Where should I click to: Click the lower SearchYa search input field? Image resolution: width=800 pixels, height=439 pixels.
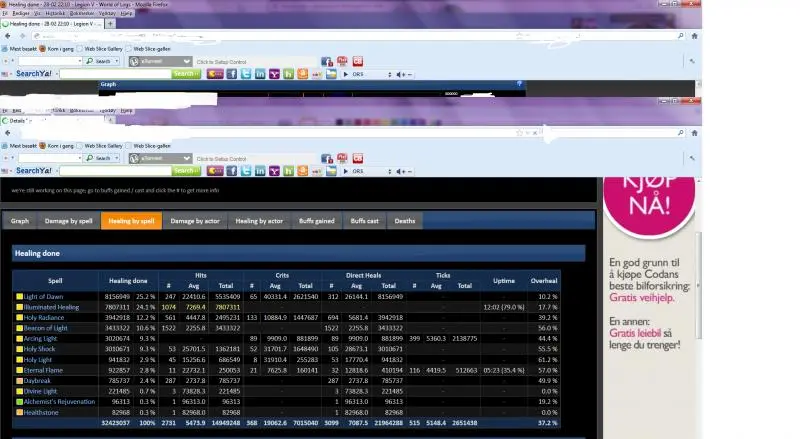point(115,172)
